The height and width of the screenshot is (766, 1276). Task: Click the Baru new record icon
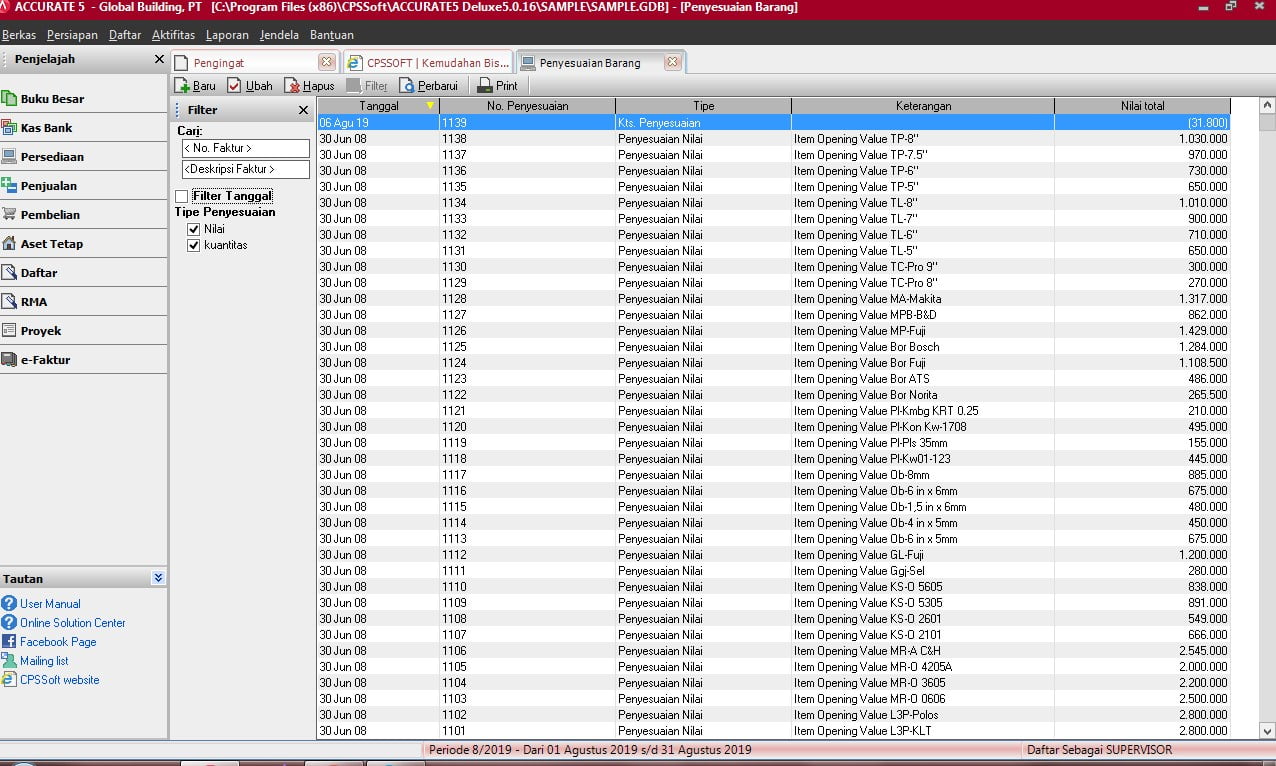[183, 86]
